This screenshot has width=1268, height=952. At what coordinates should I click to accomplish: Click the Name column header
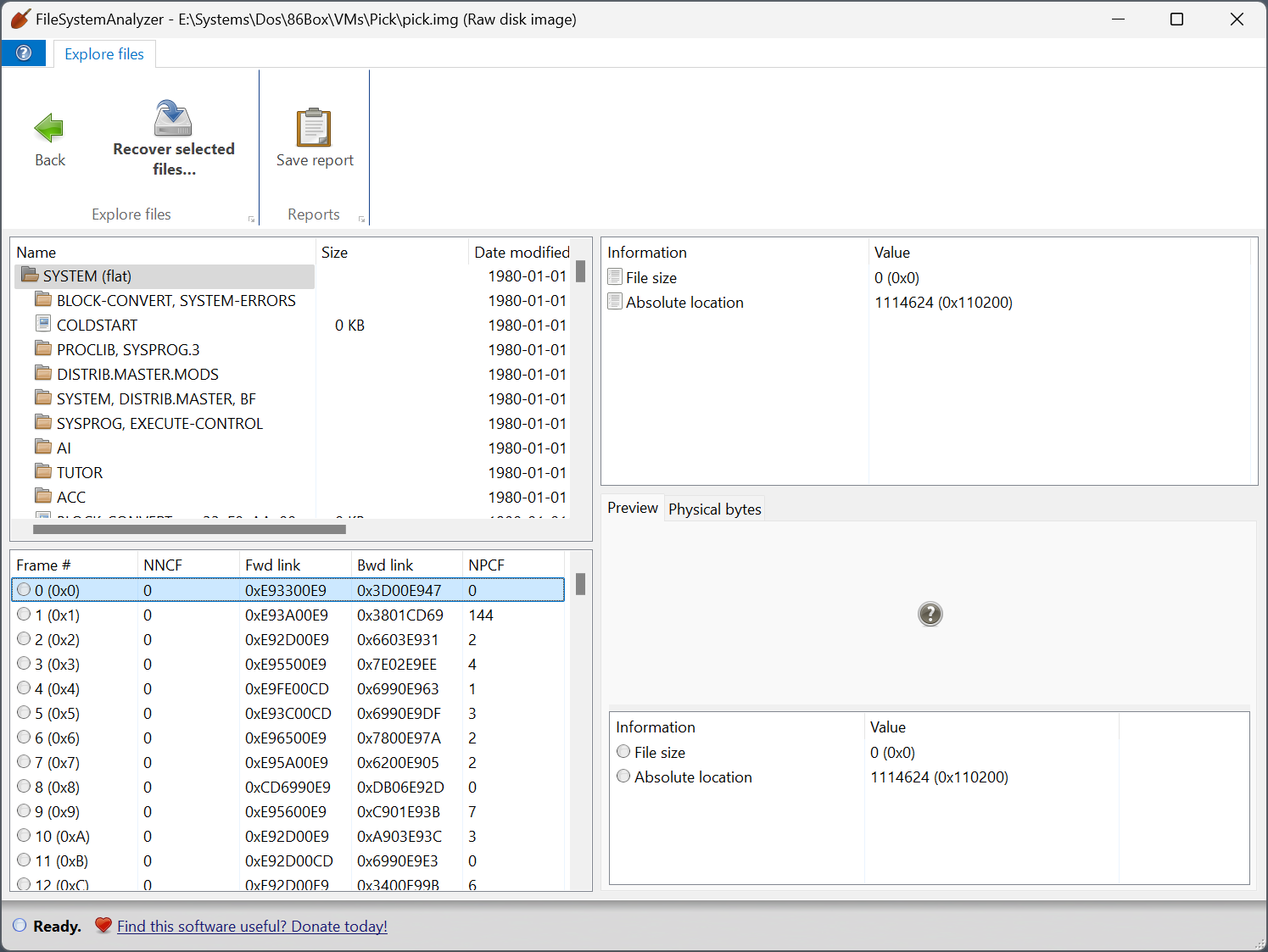click(162, 252)
